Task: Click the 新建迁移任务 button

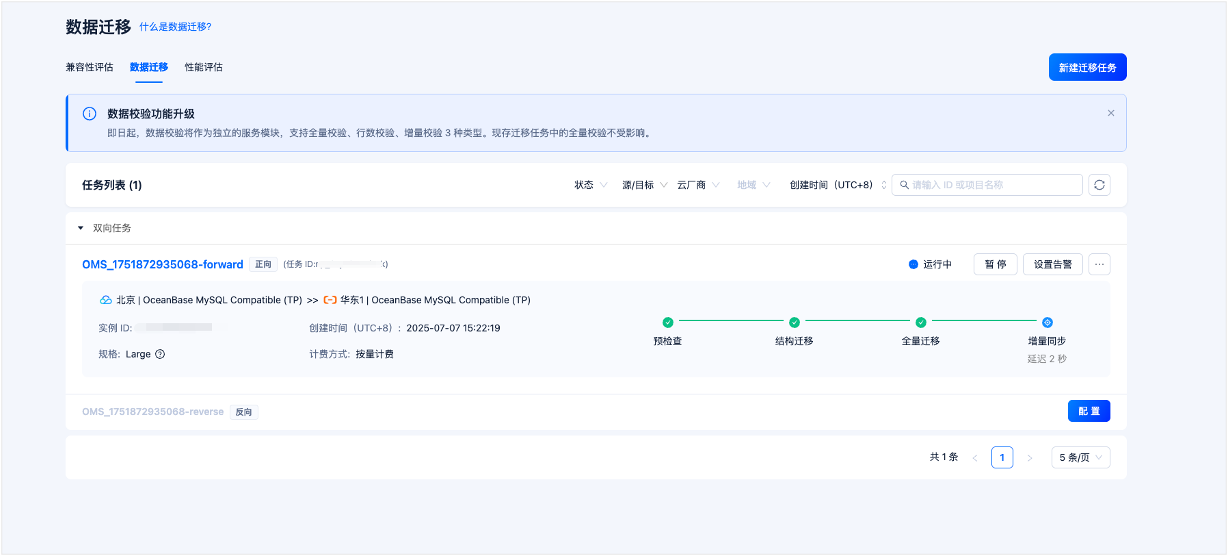Action: point(1088,67)
